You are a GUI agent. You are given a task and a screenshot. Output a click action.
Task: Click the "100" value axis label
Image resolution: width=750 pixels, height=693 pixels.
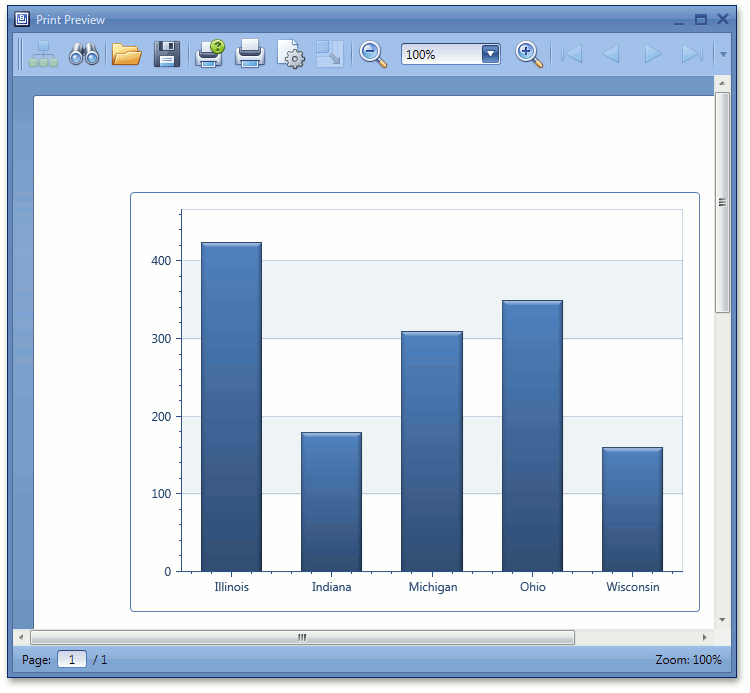tap(161, 494)
